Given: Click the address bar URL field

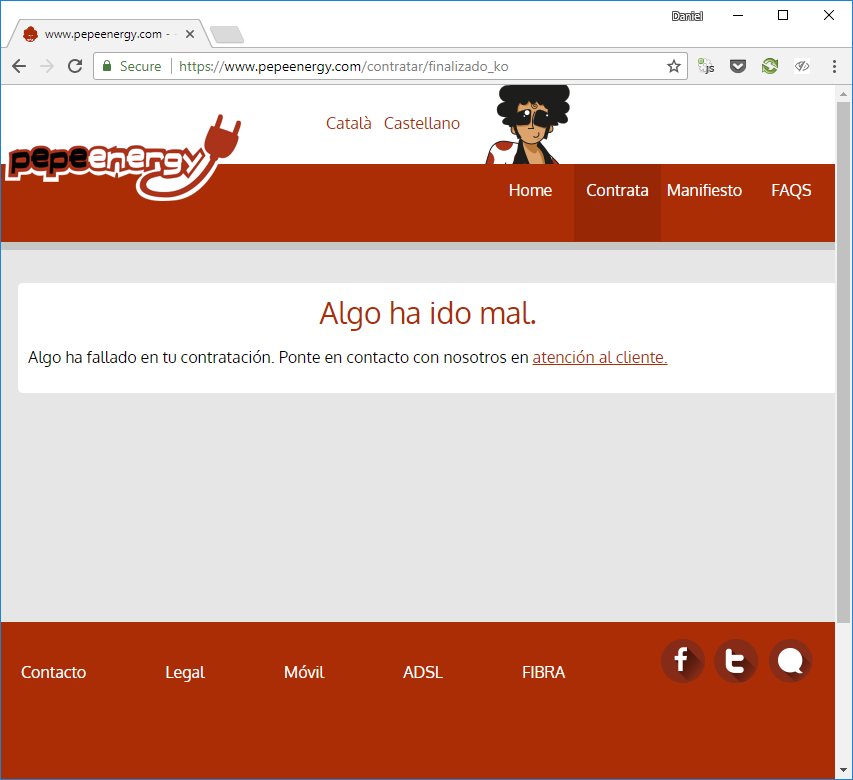Looking at the screenshot, I should [400, 65].
